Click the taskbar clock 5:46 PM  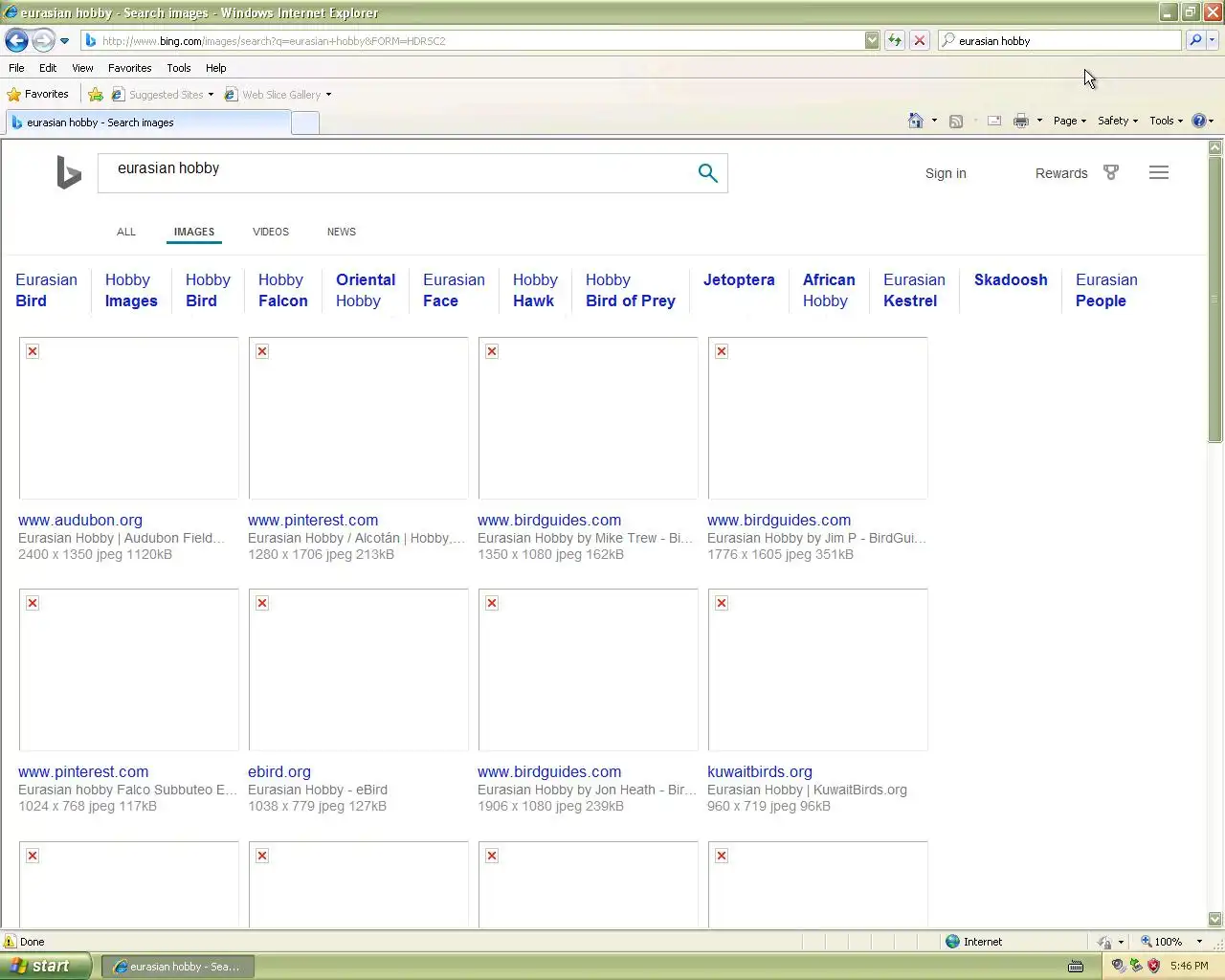tap(1189, 966)
